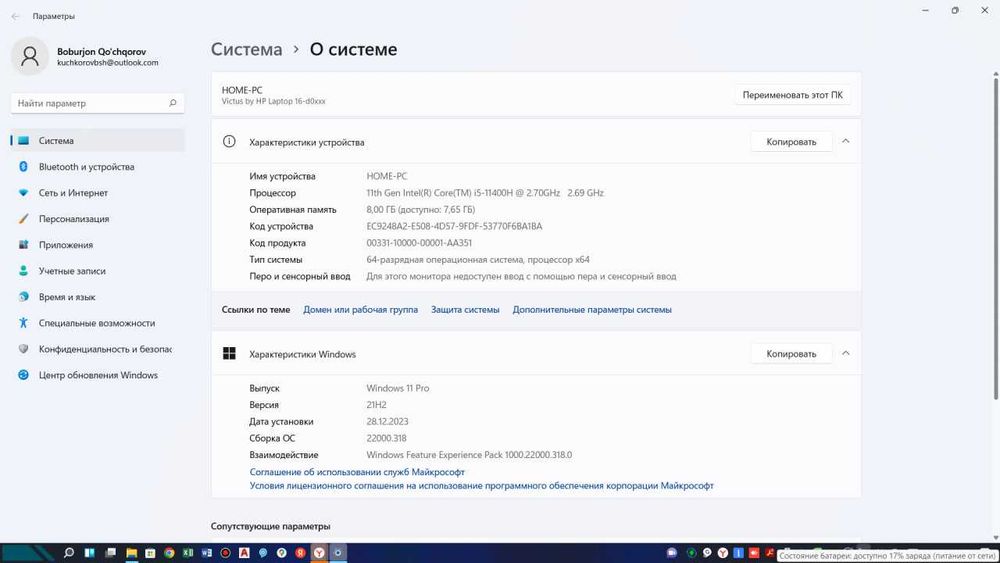Click the Yandex Y tray icon
This screenshot has height=563, width=1000.
coord(723,553)
